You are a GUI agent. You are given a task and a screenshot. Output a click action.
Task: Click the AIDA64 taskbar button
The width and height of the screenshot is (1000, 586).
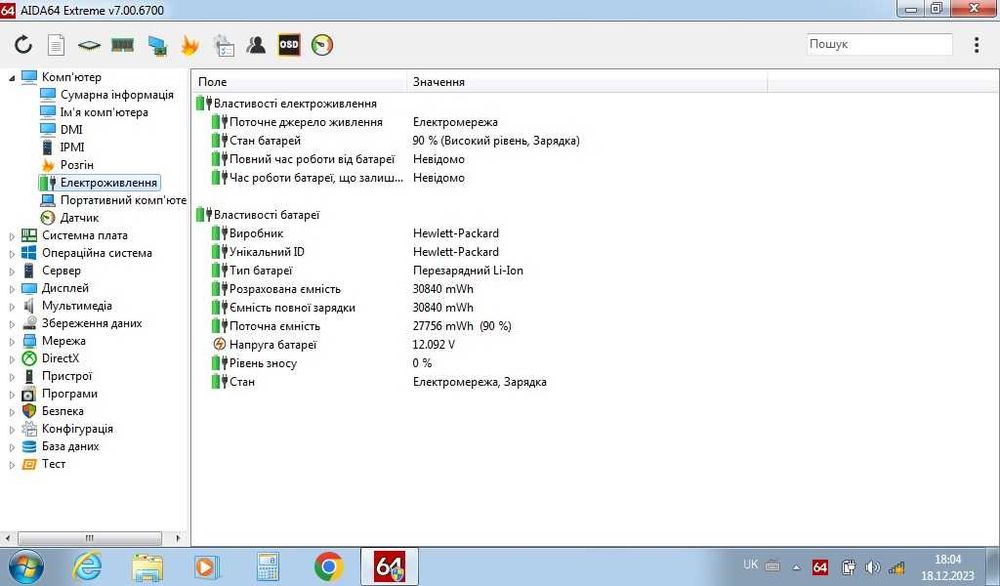pyautogui.click(x=389, y=566)
